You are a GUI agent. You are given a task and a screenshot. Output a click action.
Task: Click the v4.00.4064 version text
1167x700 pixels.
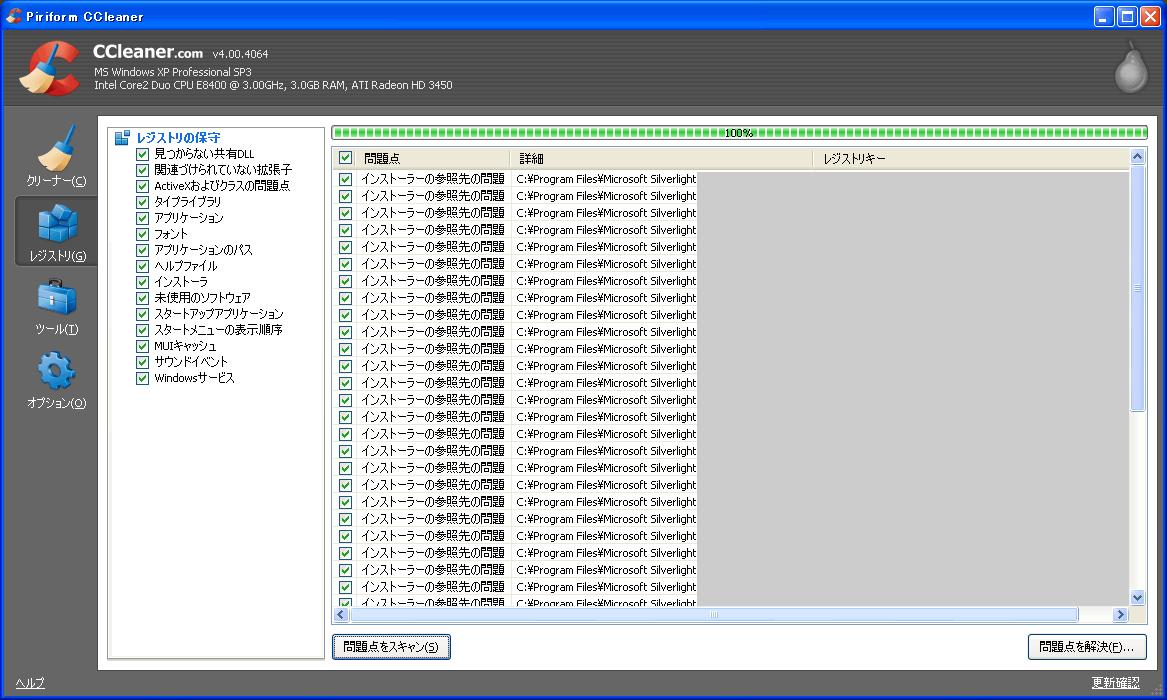coord(240,54)
